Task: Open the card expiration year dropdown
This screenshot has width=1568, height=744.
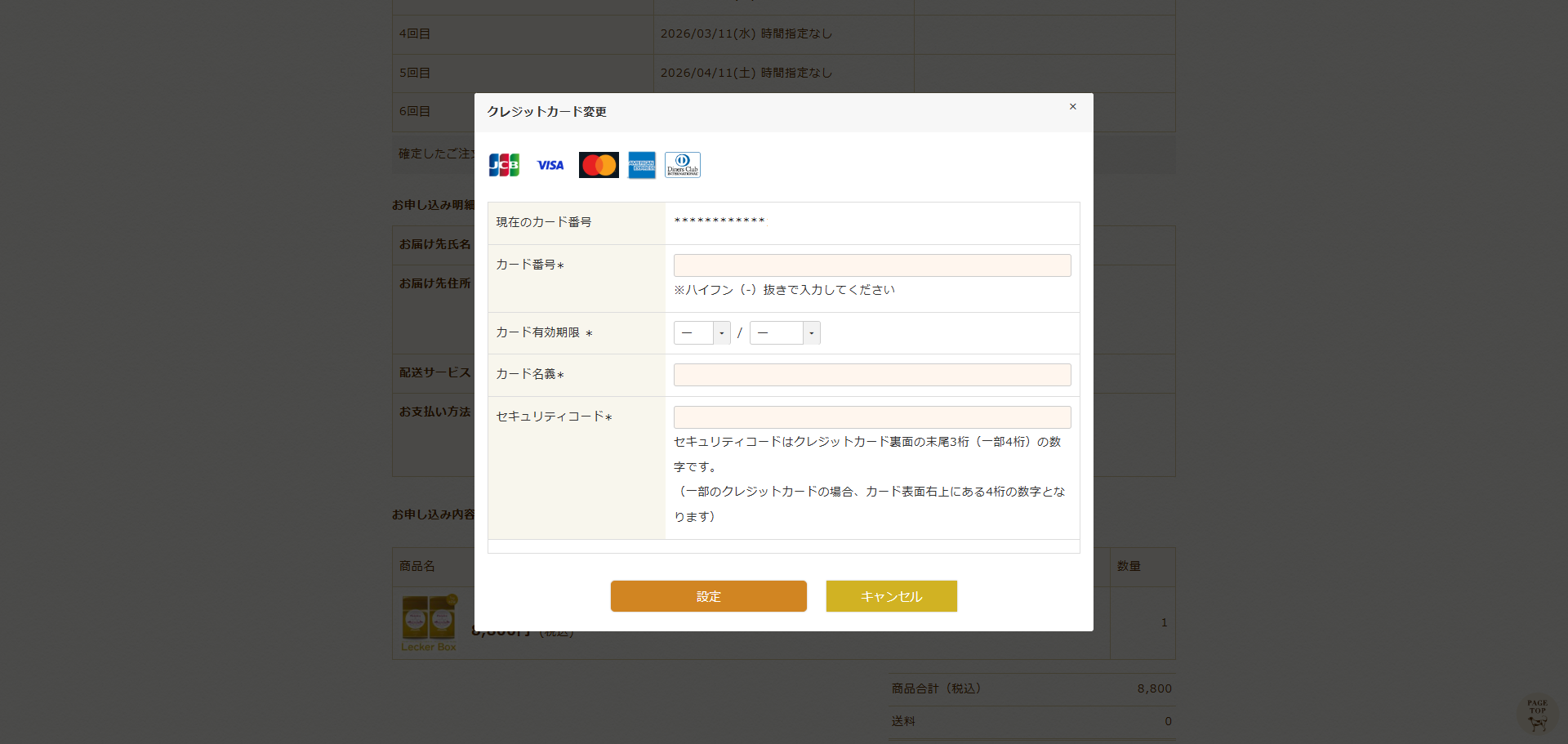Action: coord(784,333)
